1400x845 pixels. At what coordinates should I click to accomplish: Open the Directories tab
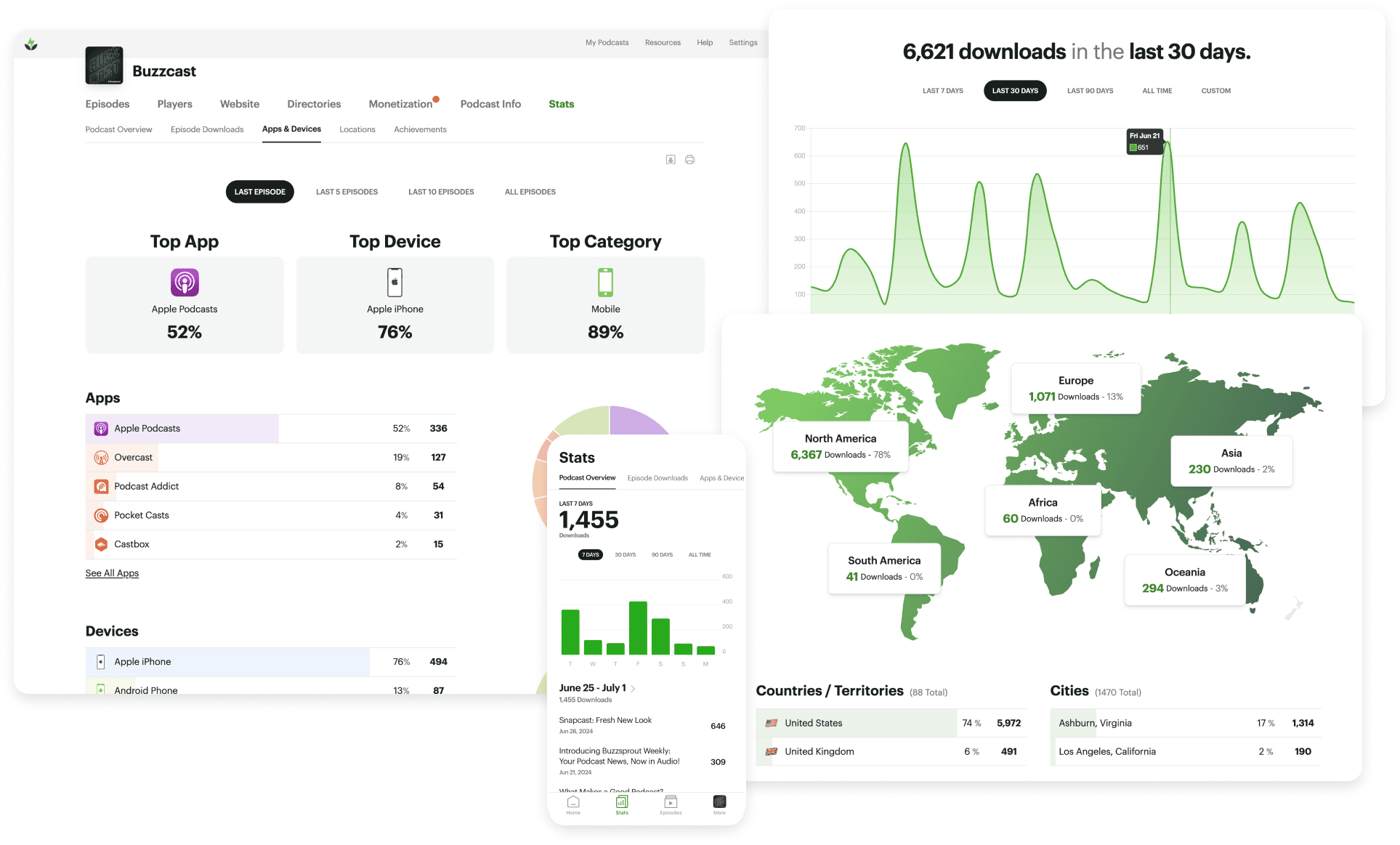(314, 104)
